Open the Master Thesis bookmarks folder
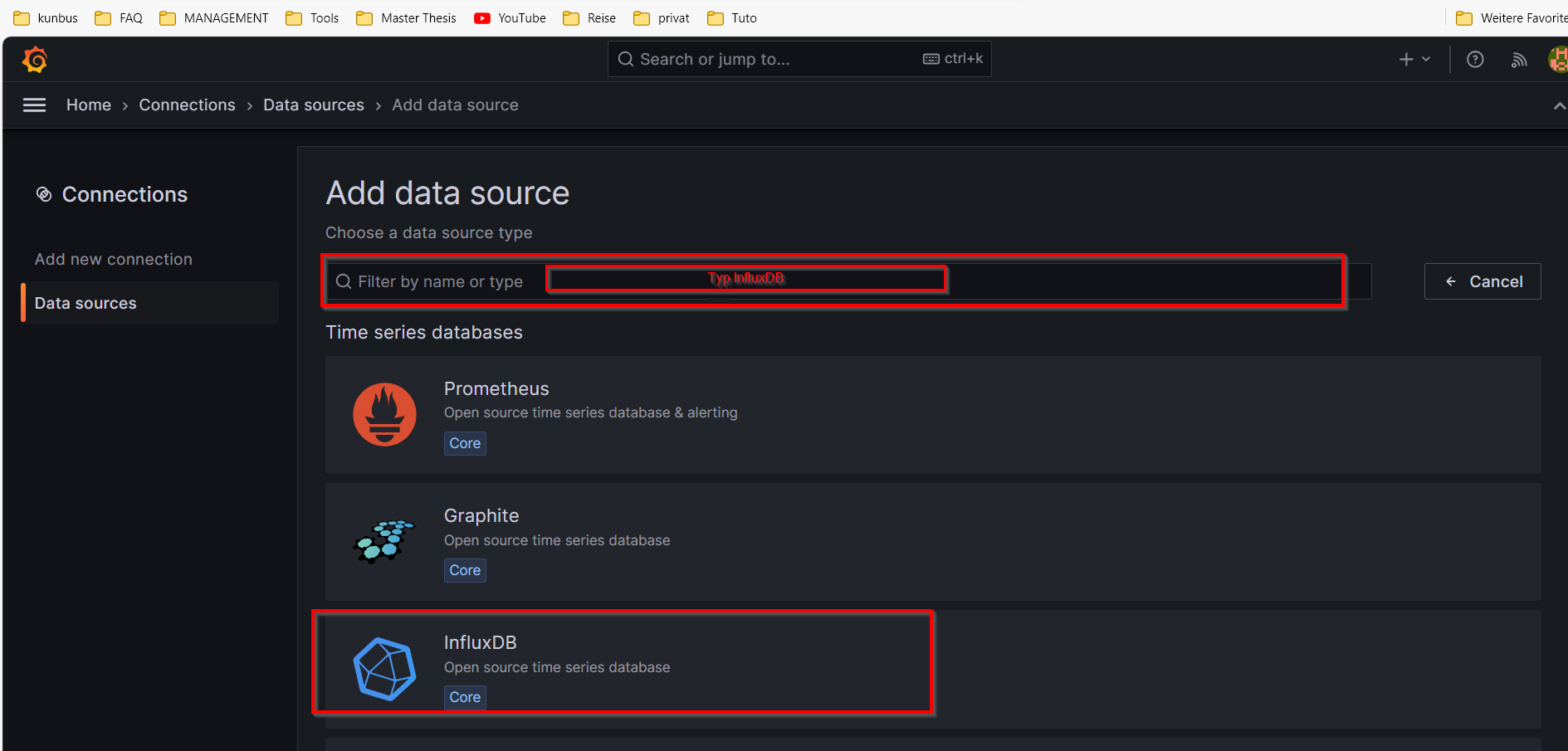Viewport: 1568px width, 751px height. coord(406,17)
